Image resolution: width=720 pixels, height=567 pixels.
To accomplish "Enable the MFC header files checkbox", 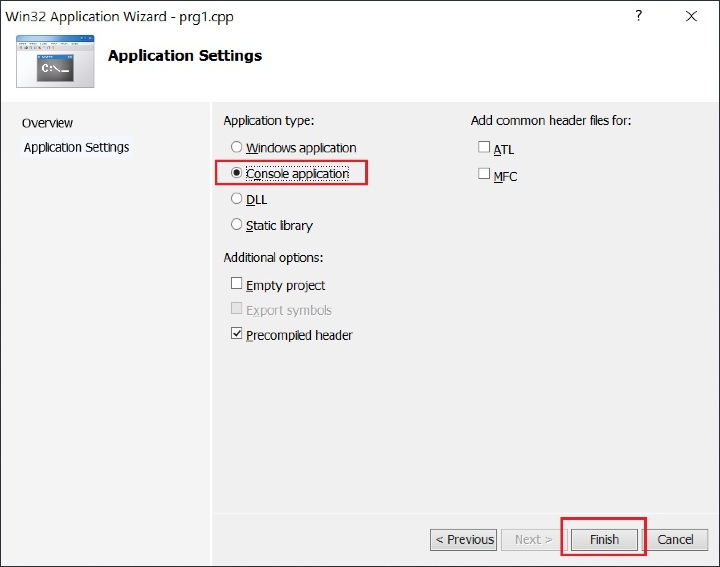I will pos(484,174).
